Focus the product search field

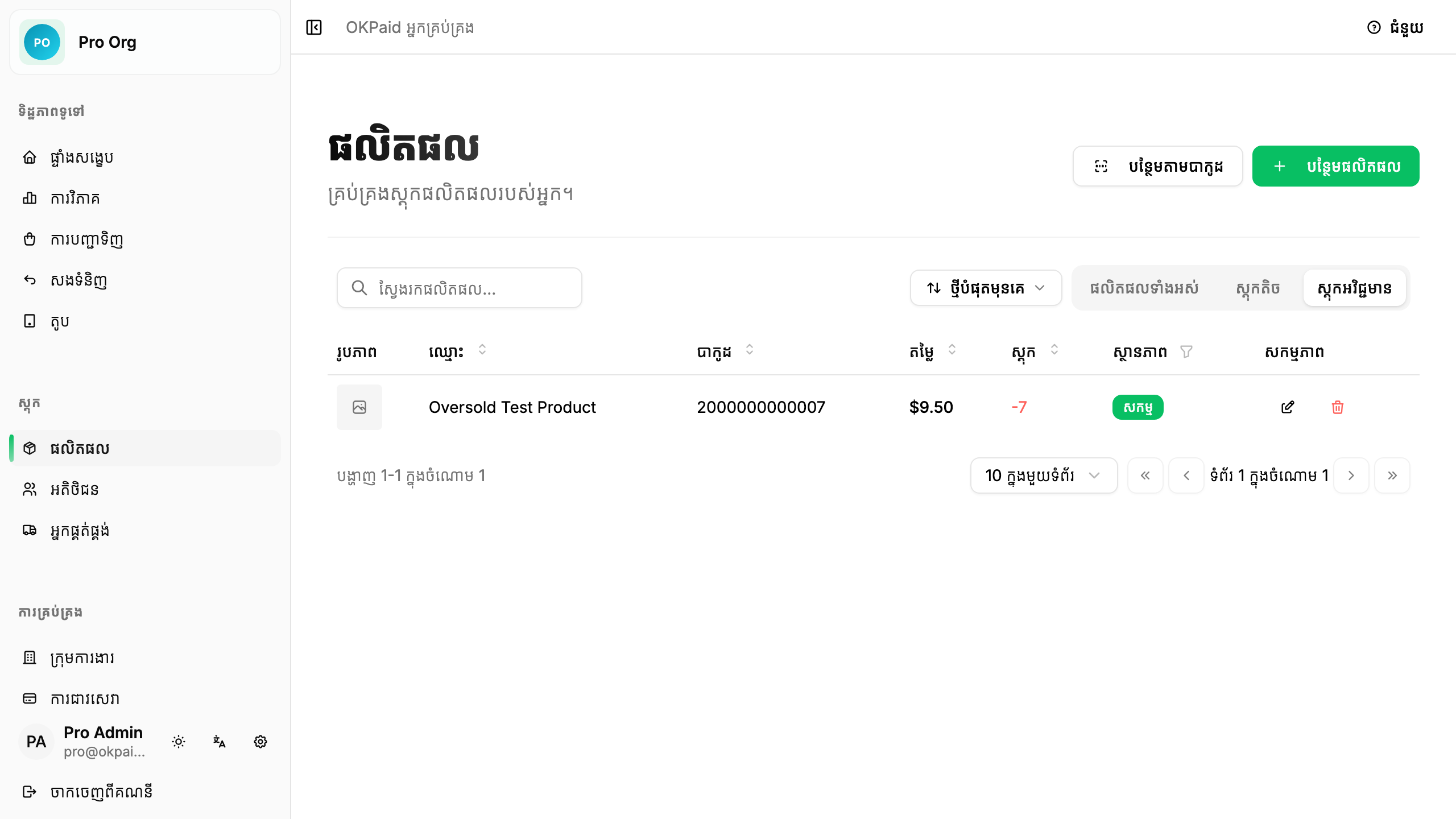(460, 288)
